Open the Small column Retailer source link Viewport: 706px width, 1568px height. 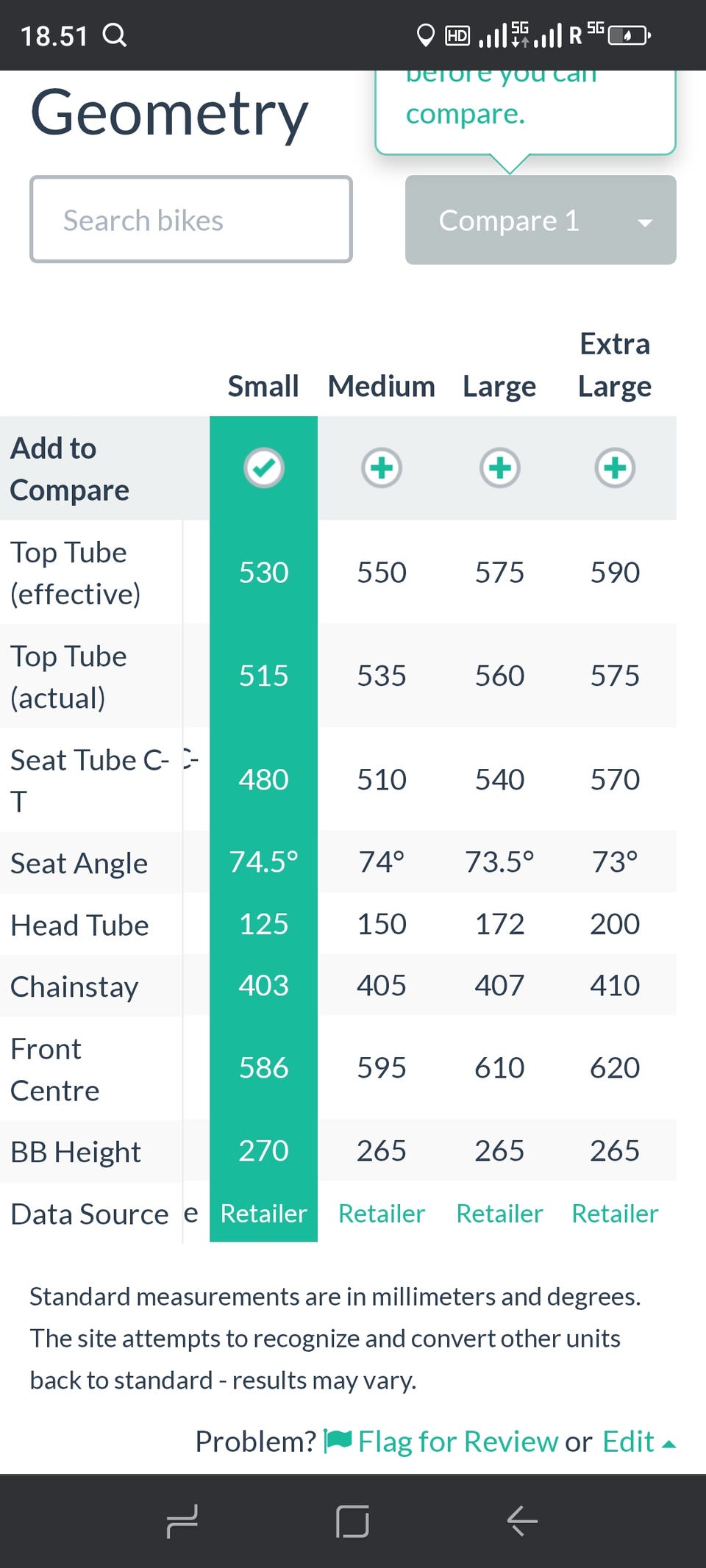click(263, 1214)
